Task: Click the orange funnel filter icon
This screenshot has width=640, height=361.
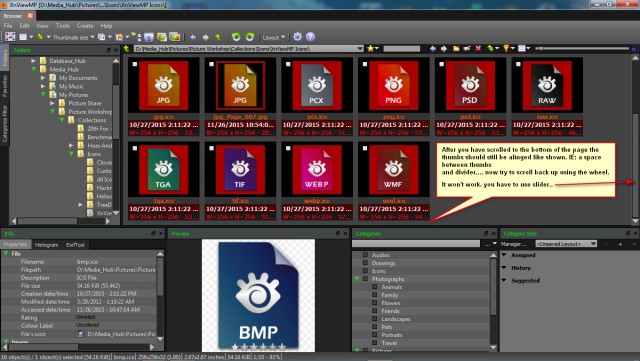Action: (x=506, y=49)
